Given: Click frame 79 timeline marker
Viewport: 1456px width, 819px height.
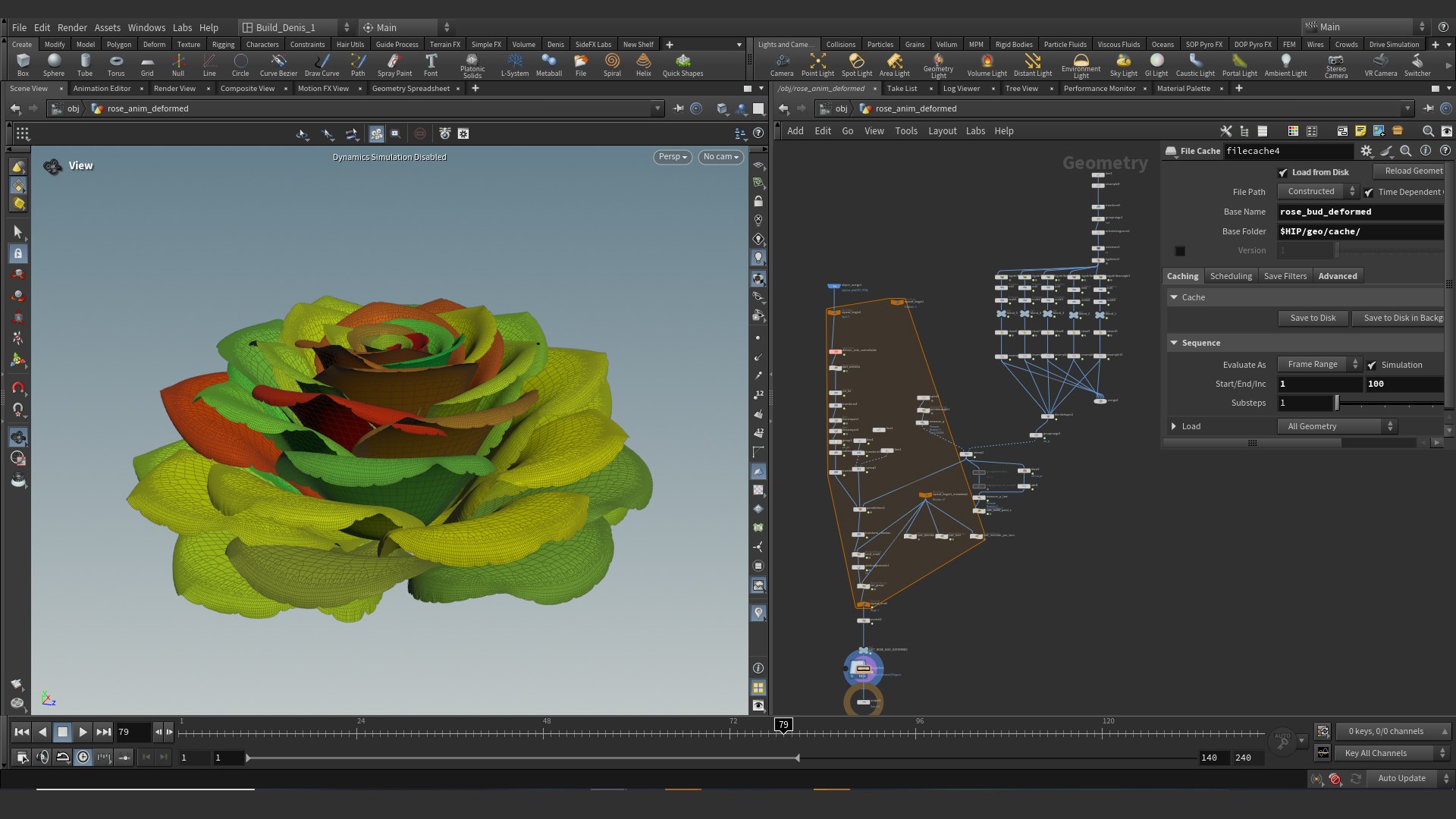Looking at the screenshot, I should [x=783, y=725].
